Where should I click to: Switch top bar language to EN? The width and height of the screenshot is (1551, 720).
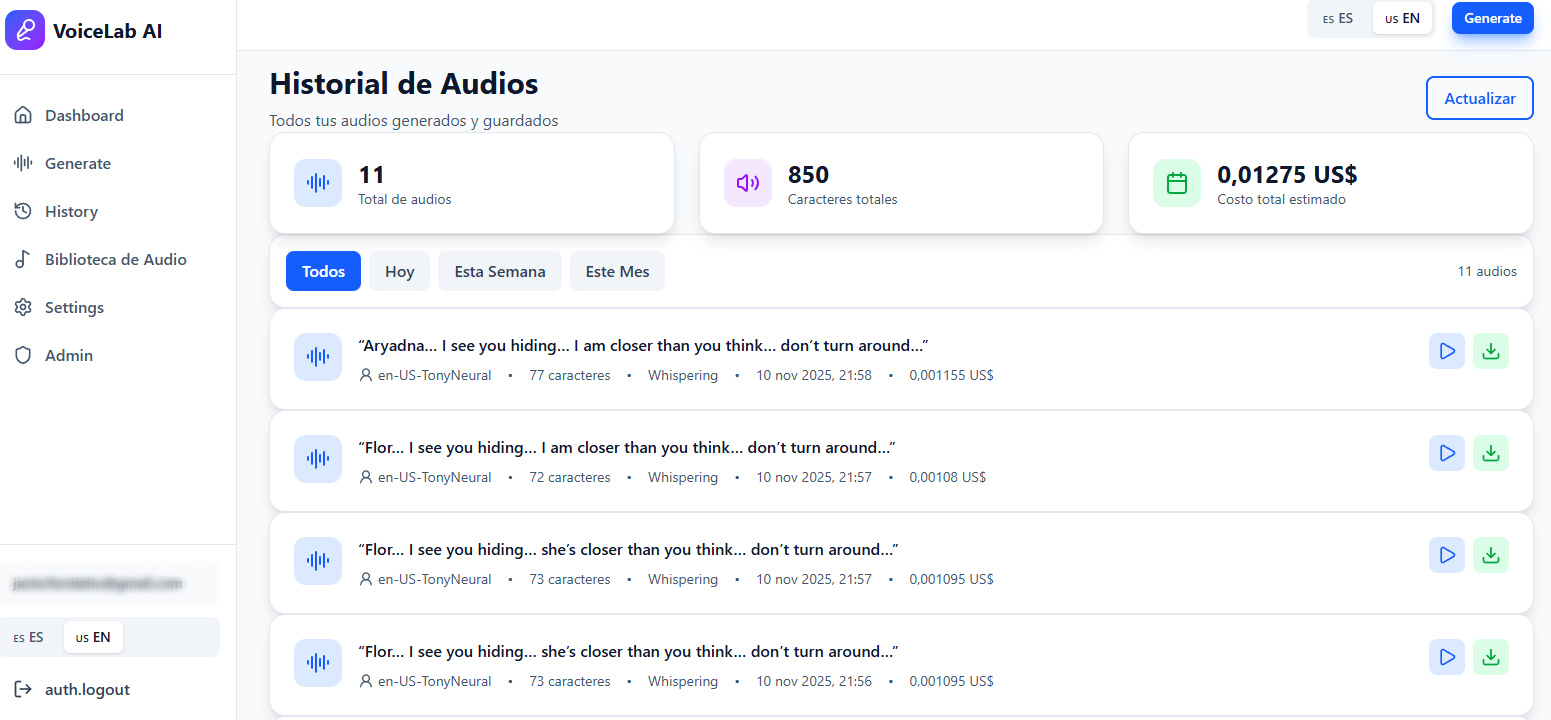(1402, 17)
